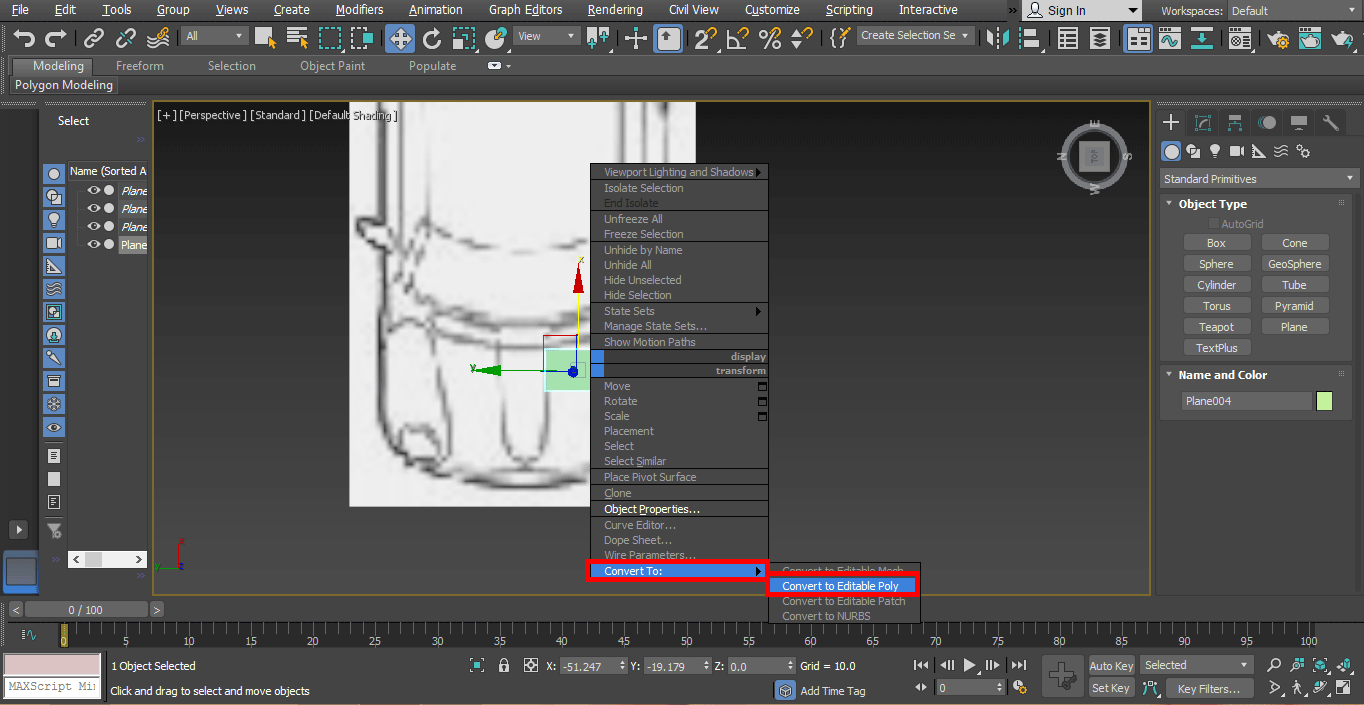Click the Select by Name toolbar icon

296,38
